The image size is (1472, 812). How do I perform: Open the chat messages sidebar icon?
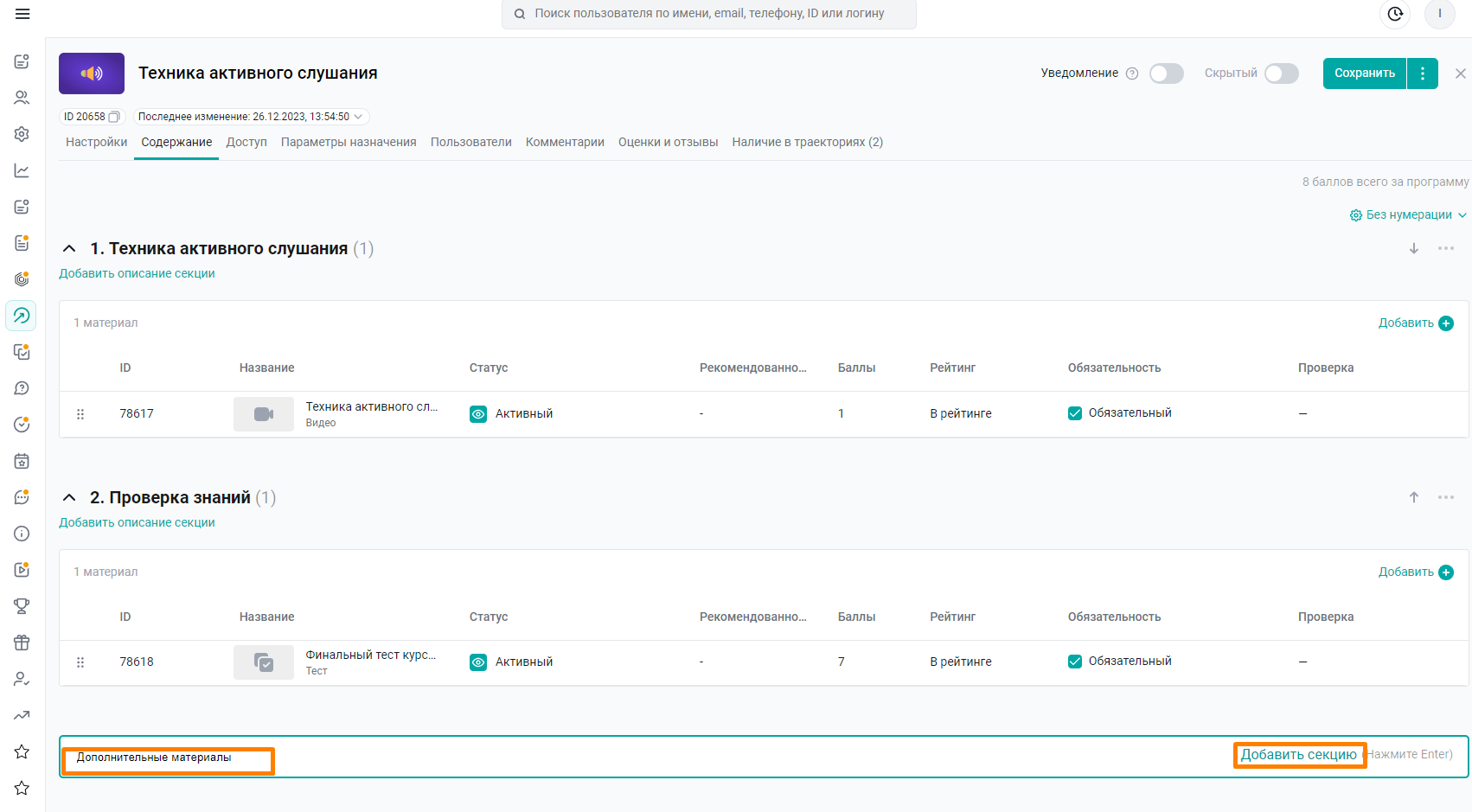22,497
